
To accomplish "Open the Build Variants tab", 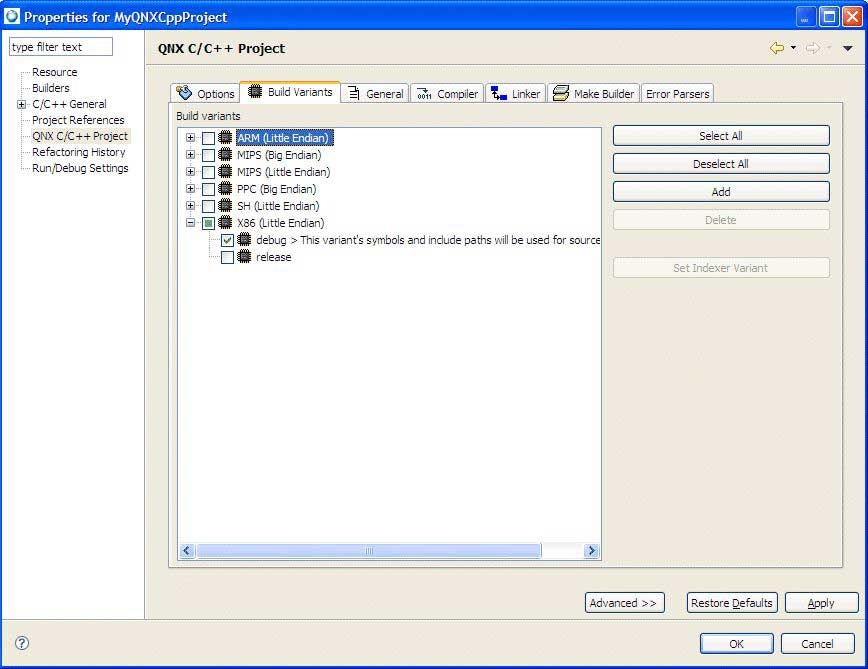I will point(290,92).
